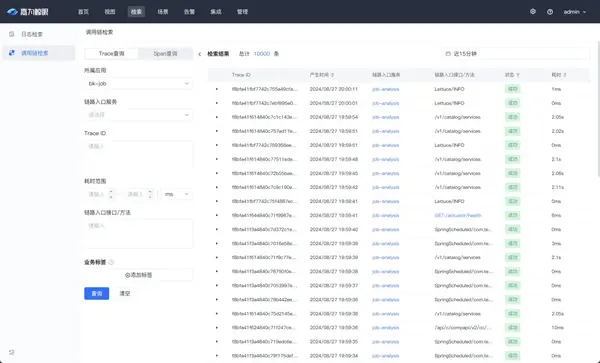
Task: Increase the minimum duration with stepper arrow
Action: [111, 192]
